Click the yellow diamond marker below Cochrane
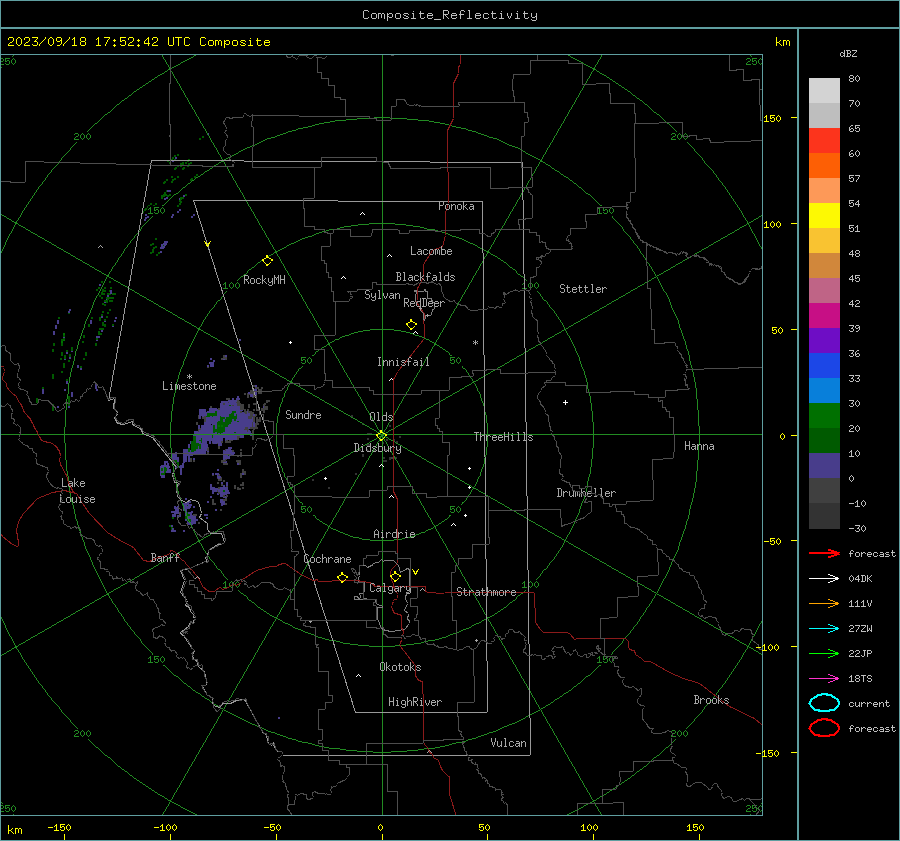 click(x=342, y=577)
